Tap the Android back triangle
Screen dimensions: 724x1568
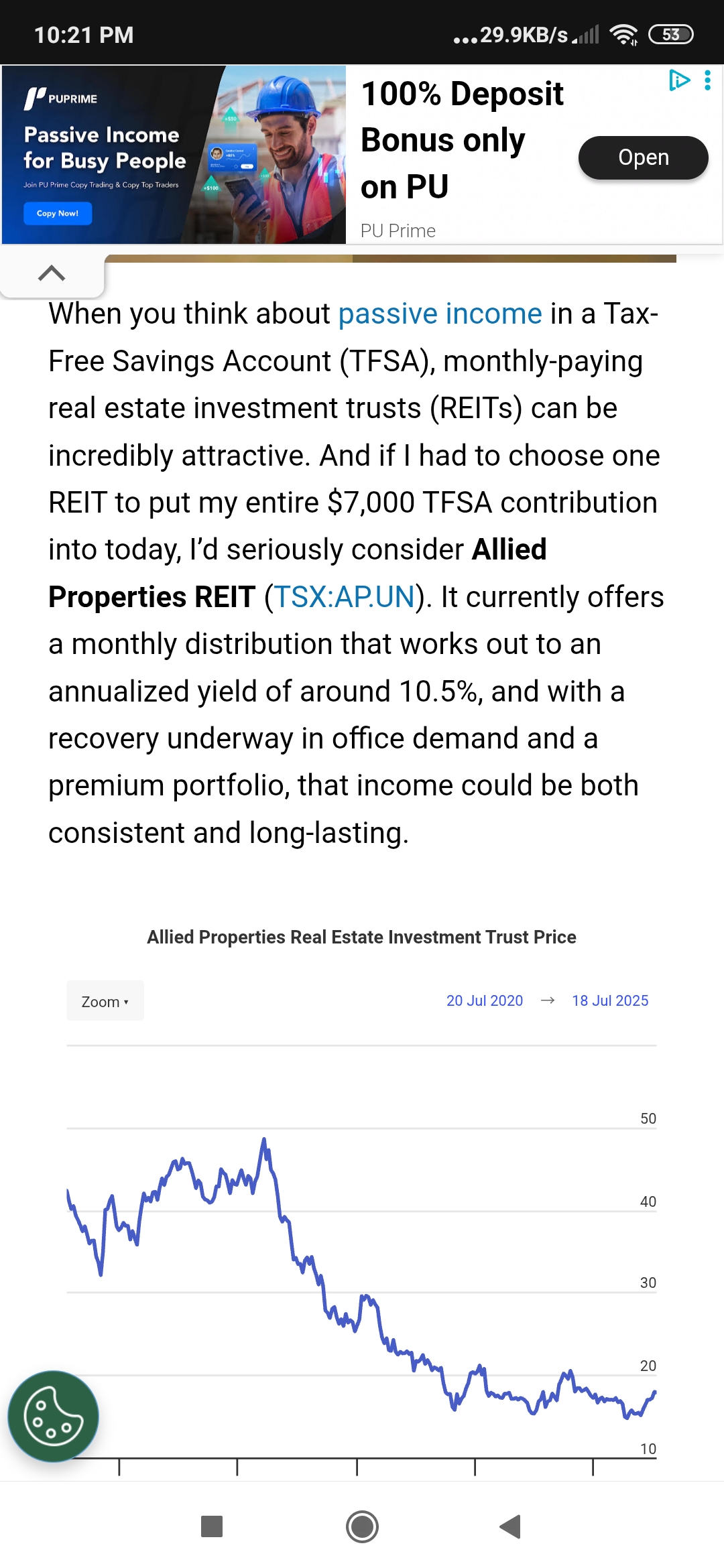click(x=510, y=1526)
